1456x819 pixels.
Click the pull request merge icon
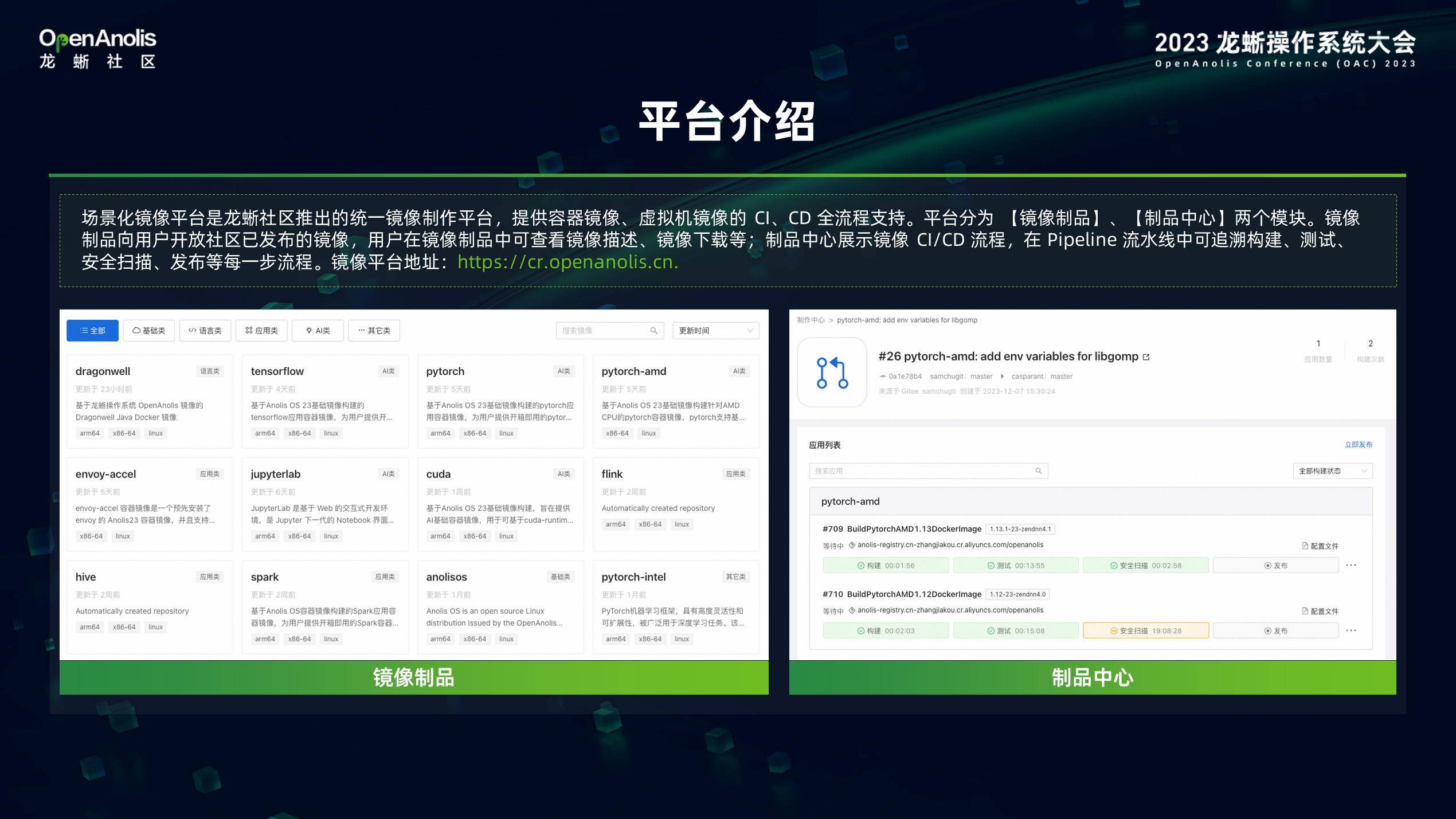pos(832,373)
